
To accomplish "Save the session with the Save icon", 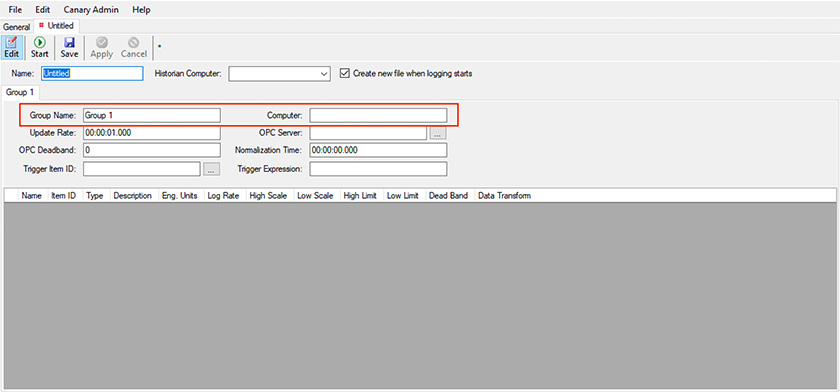I will tap(69, 48).
